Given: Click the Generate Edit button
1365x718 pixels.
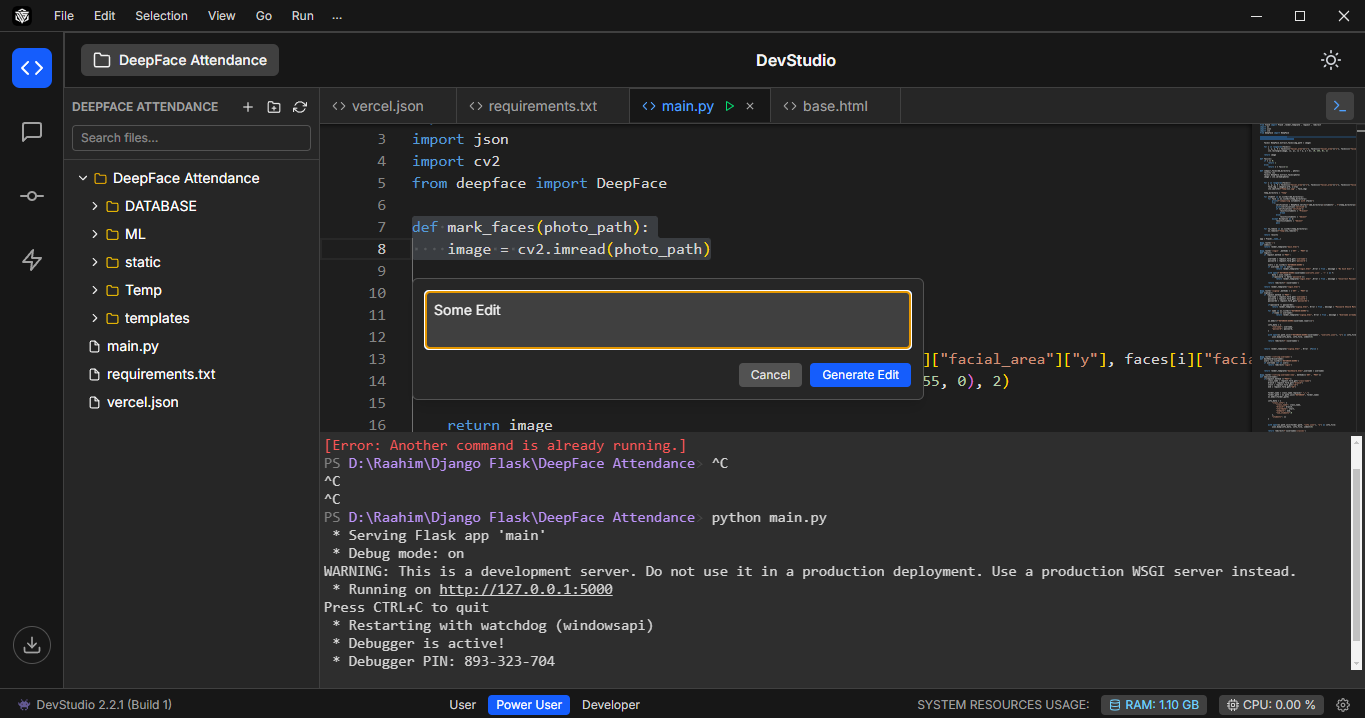Looking at the screenshot, I should (860, 375).
